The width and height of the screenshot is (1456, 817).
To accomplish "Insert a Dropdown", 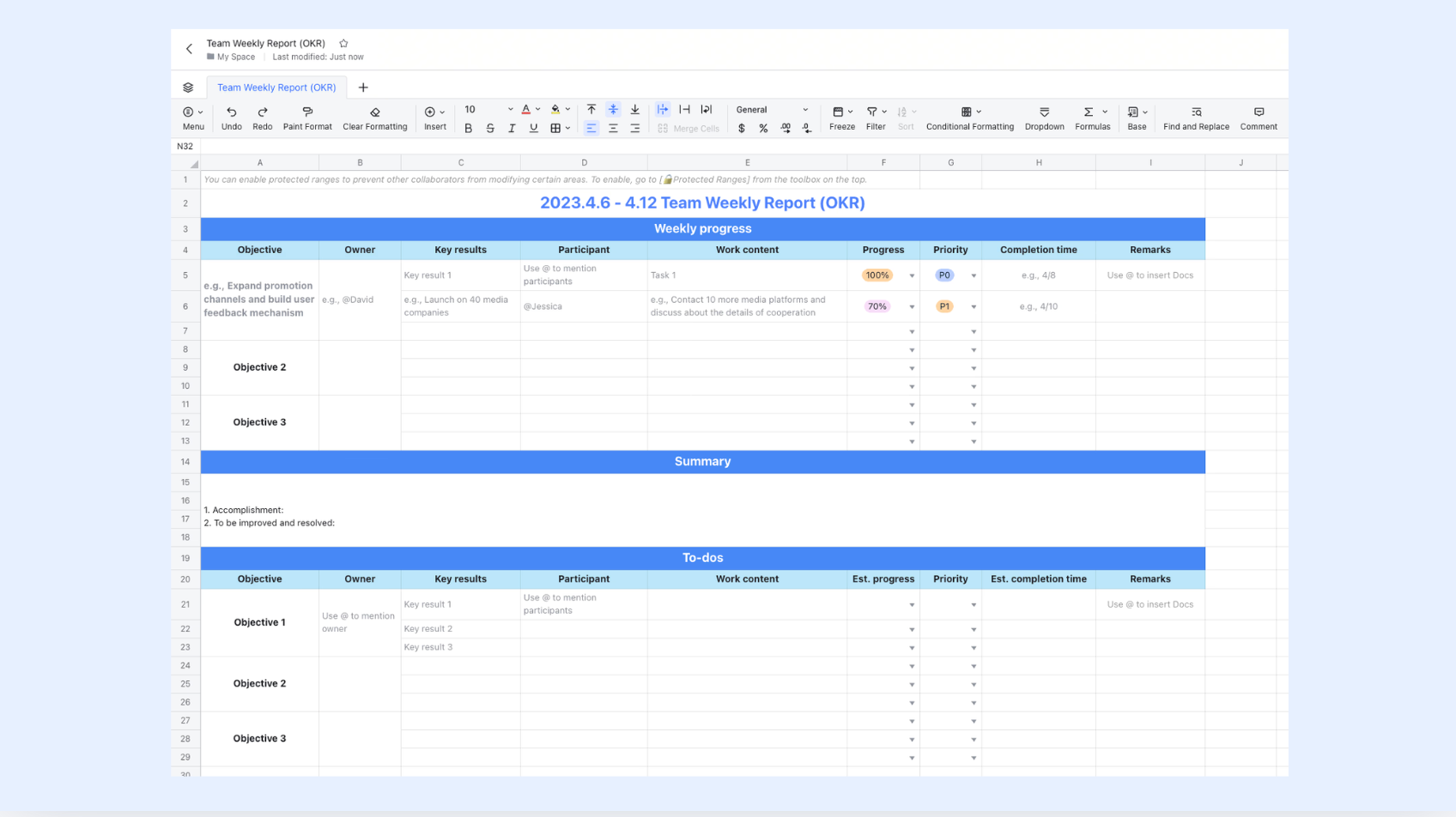I will [x=1044, y=118].
